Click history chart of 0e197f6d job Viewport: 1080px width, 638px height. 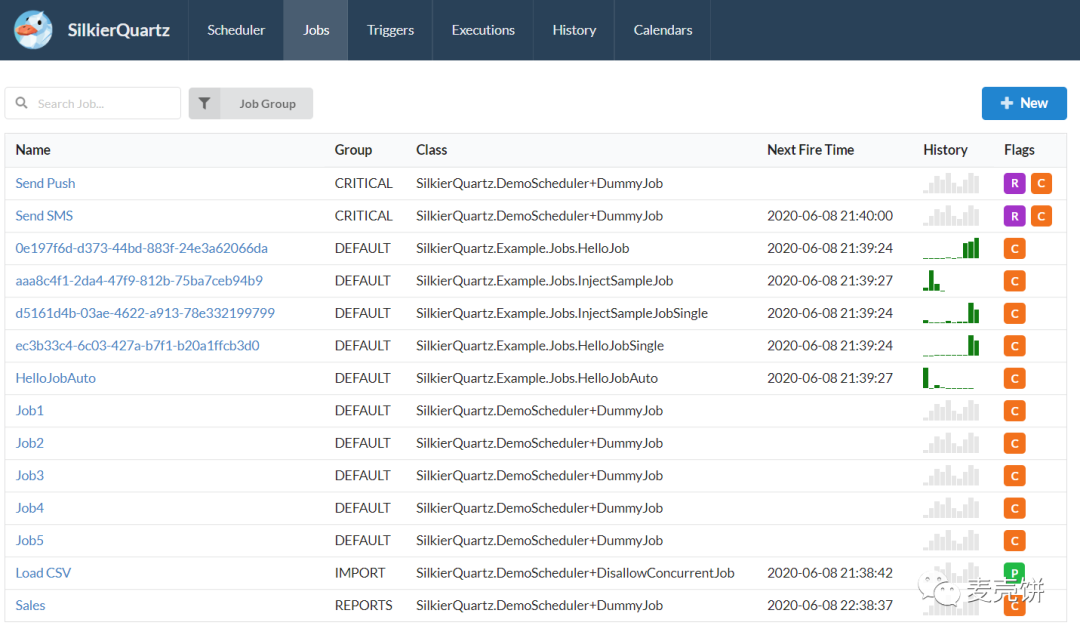(951, 248)
